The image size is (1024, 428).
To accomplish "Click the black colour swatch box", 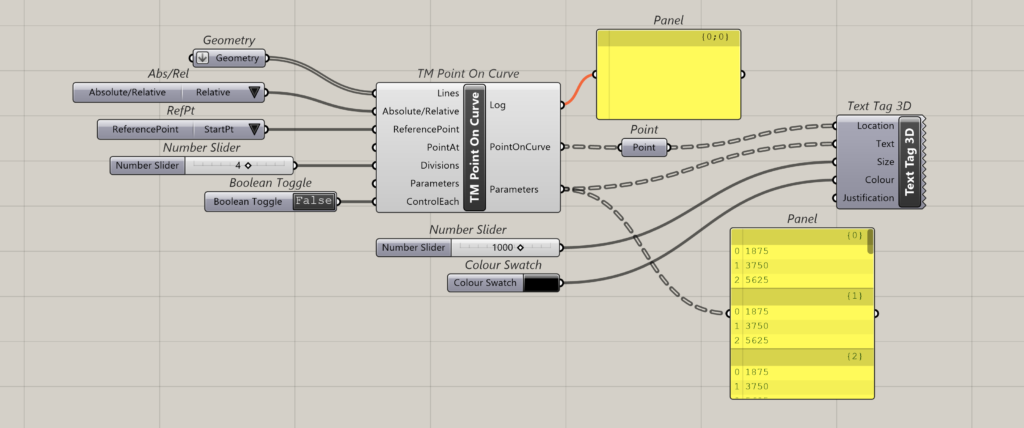I will 541,283.
